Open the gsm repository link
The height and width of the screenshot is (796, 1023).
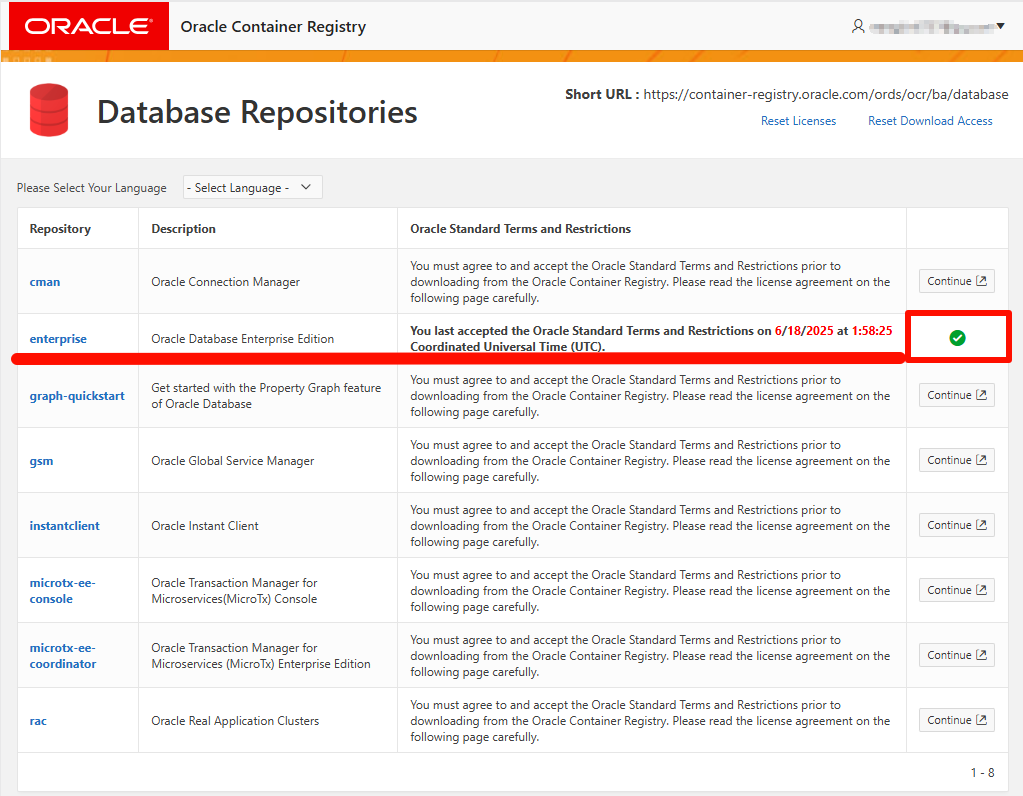[x=41, y=461]
